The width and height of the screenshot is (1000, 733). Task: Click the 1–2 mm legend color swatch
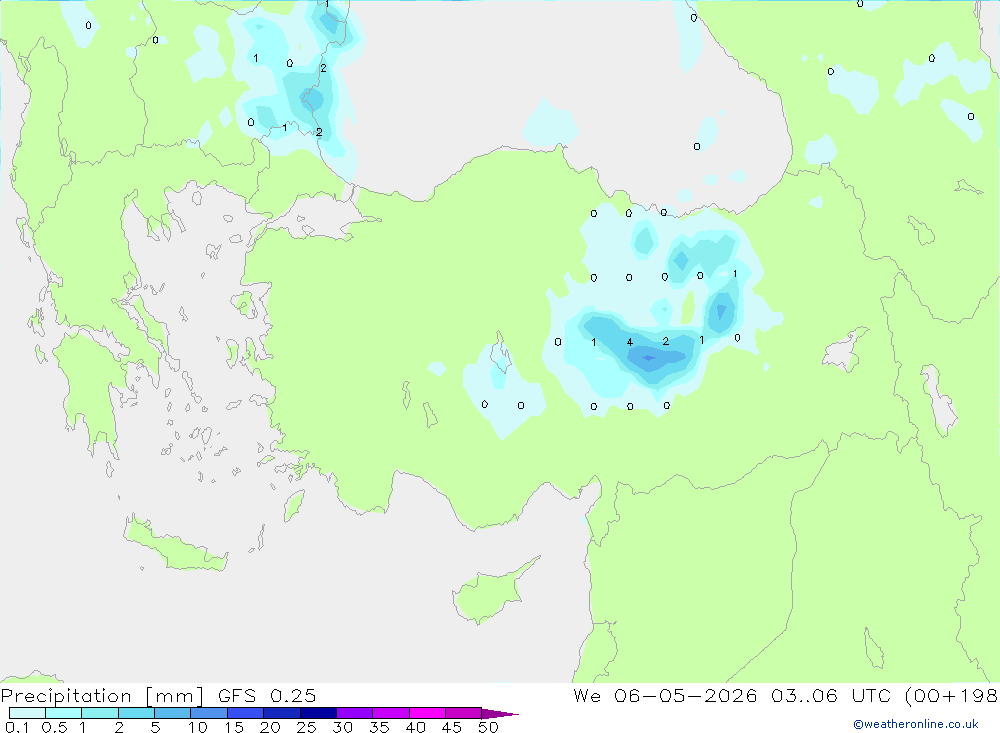coord(100,713)
